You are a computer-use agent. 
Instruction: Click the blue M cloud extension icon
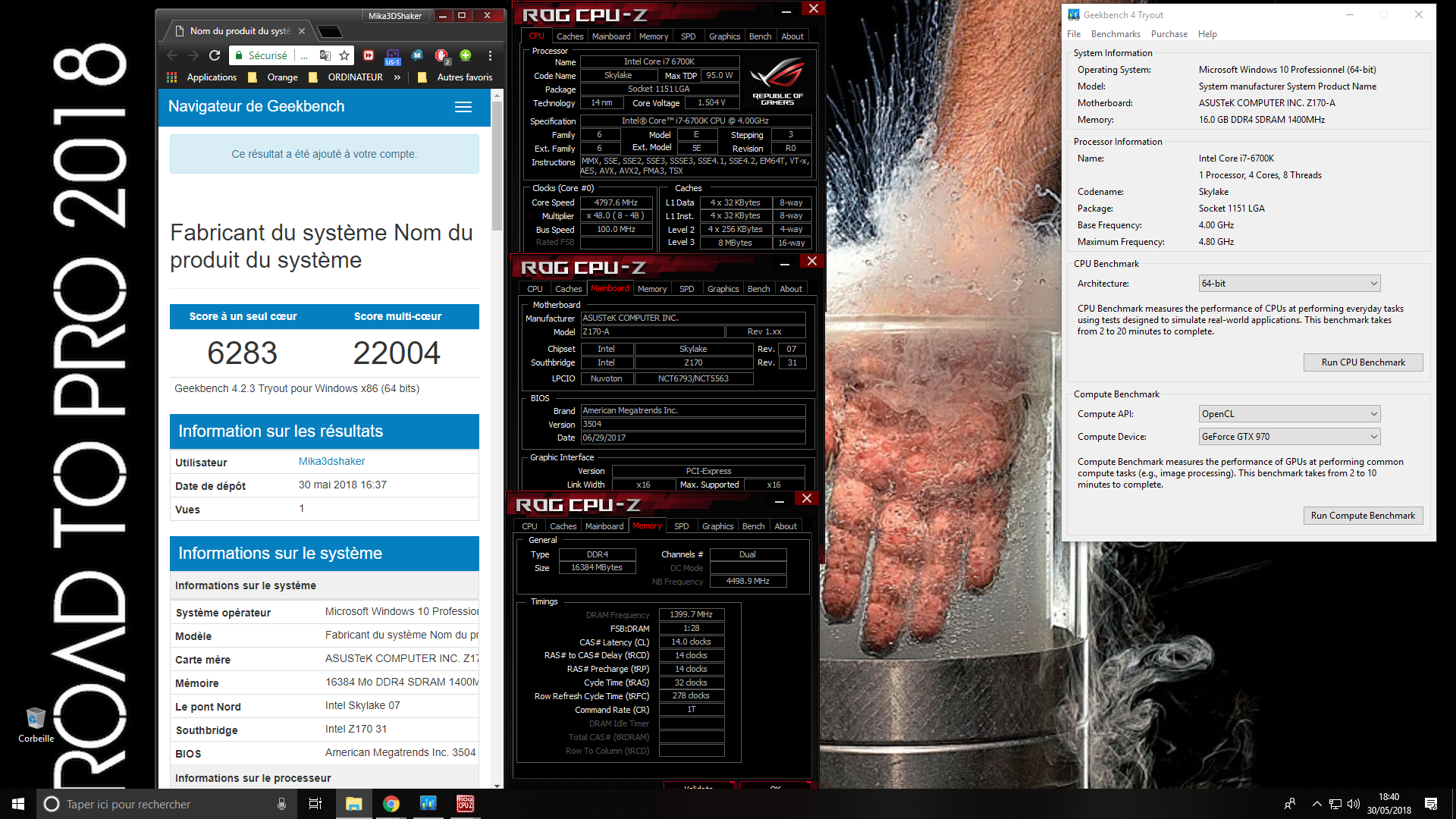coord(417,55)
